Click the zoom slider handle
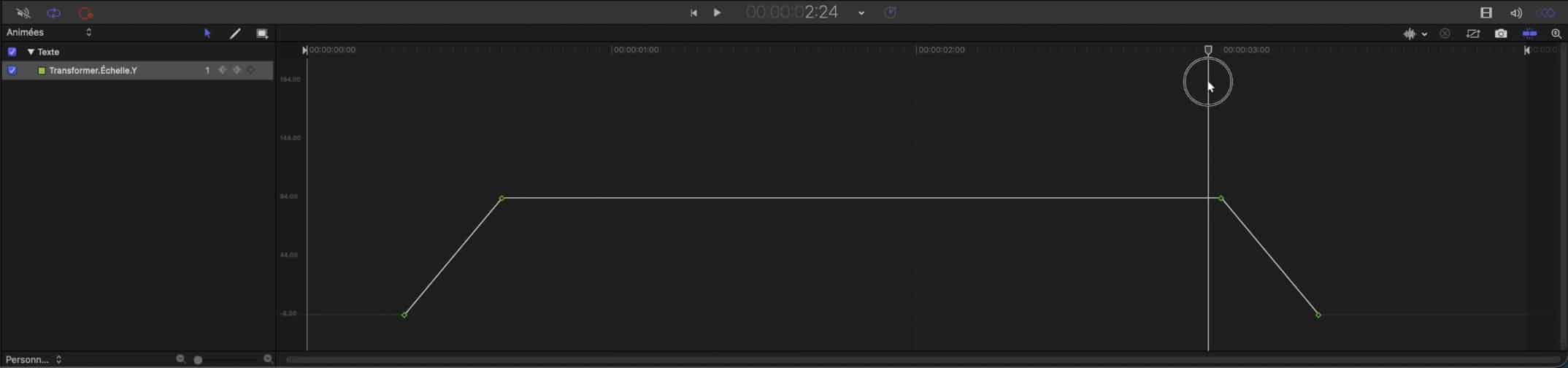Viewport: 1568px width, 368px height. [198, 360]
